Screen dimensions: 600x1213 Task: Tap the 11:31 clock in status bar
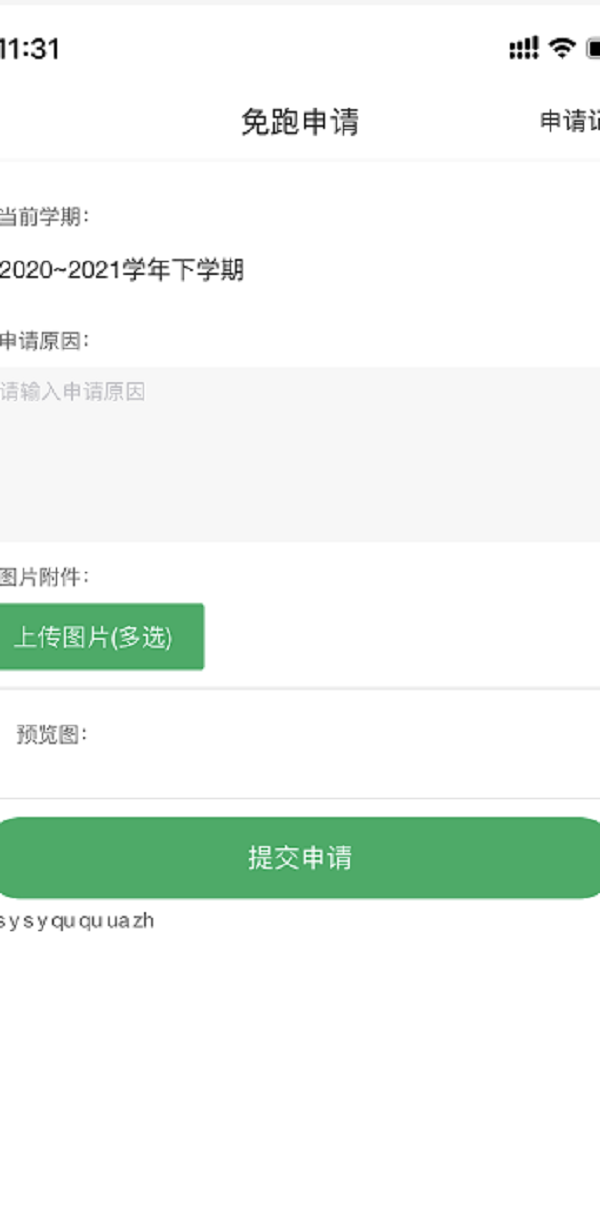click(x=30, y=48)
